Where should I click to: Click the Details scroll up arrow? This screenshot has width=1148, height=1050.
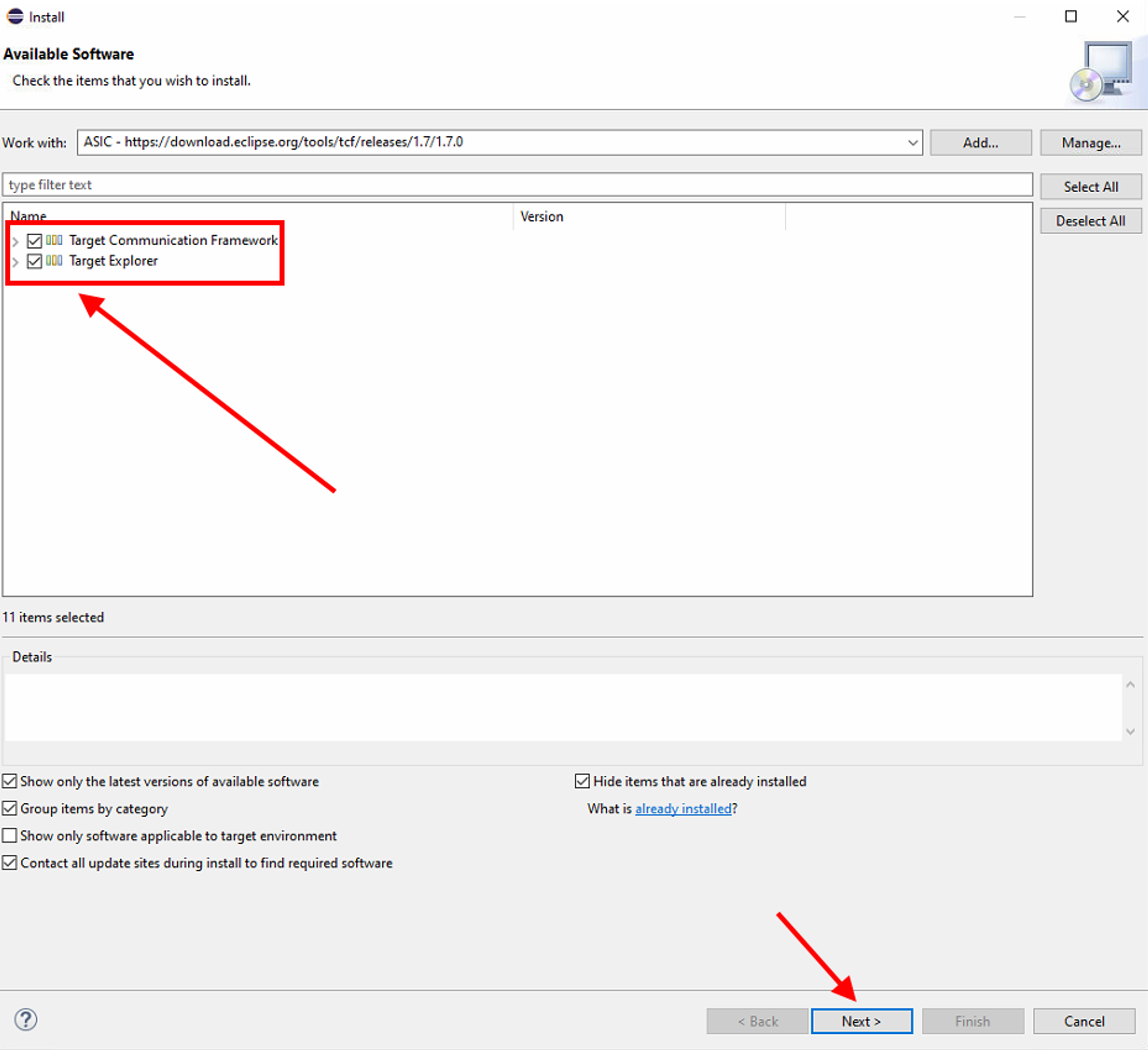(x=1130, y=684)
